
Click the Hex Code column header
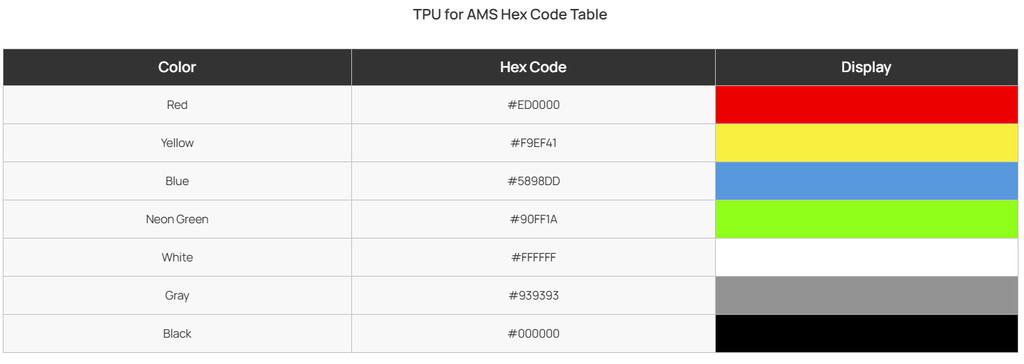tap(534, 67)
